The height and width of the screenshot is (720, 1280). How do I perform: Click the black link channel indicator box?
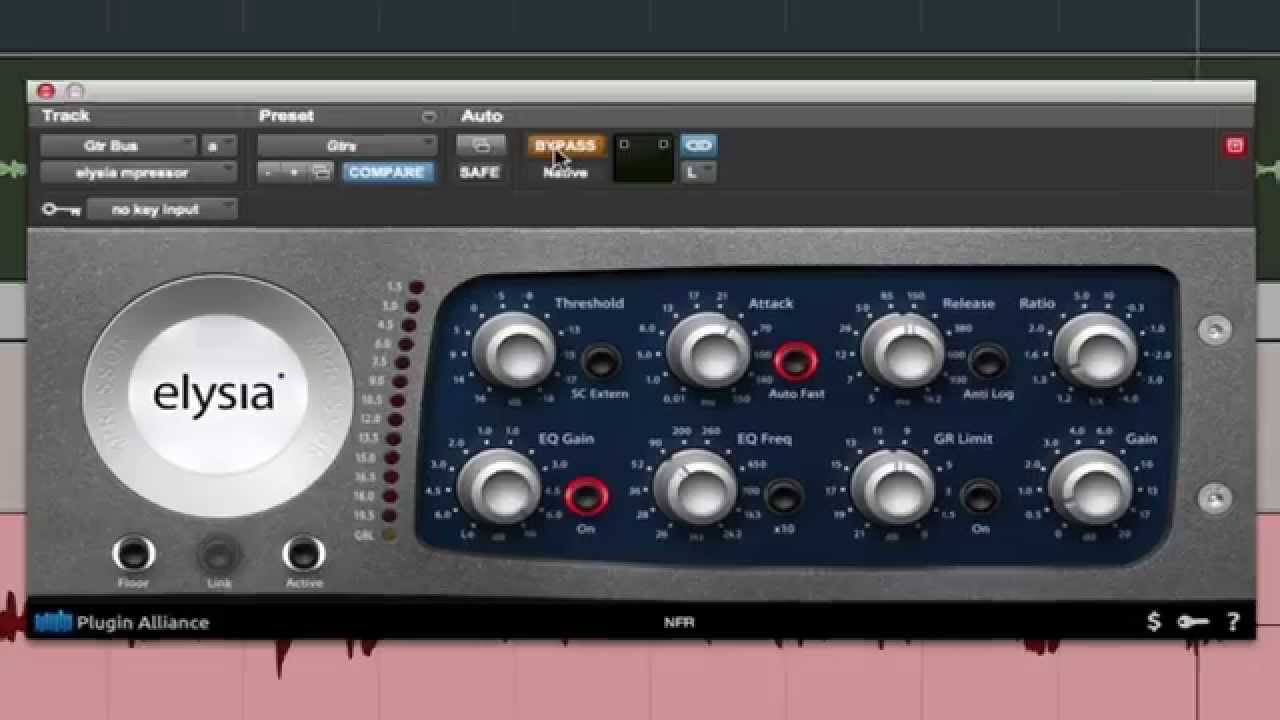point(643,158)
